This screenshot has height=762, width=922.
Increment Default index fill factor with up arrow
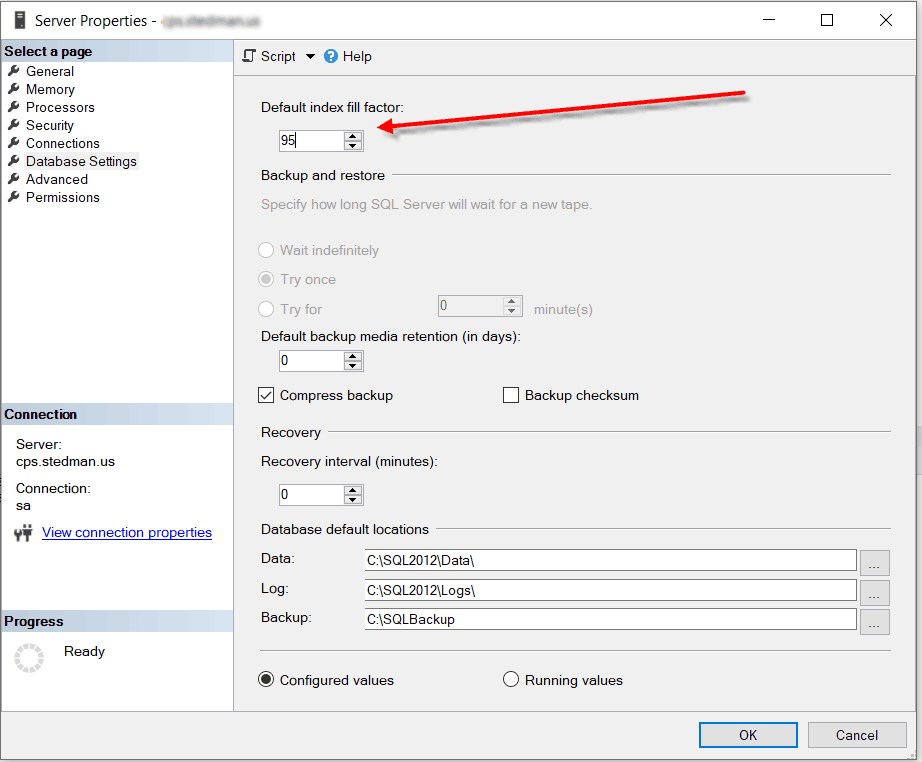pyautogui.click(x=352, y=136)
